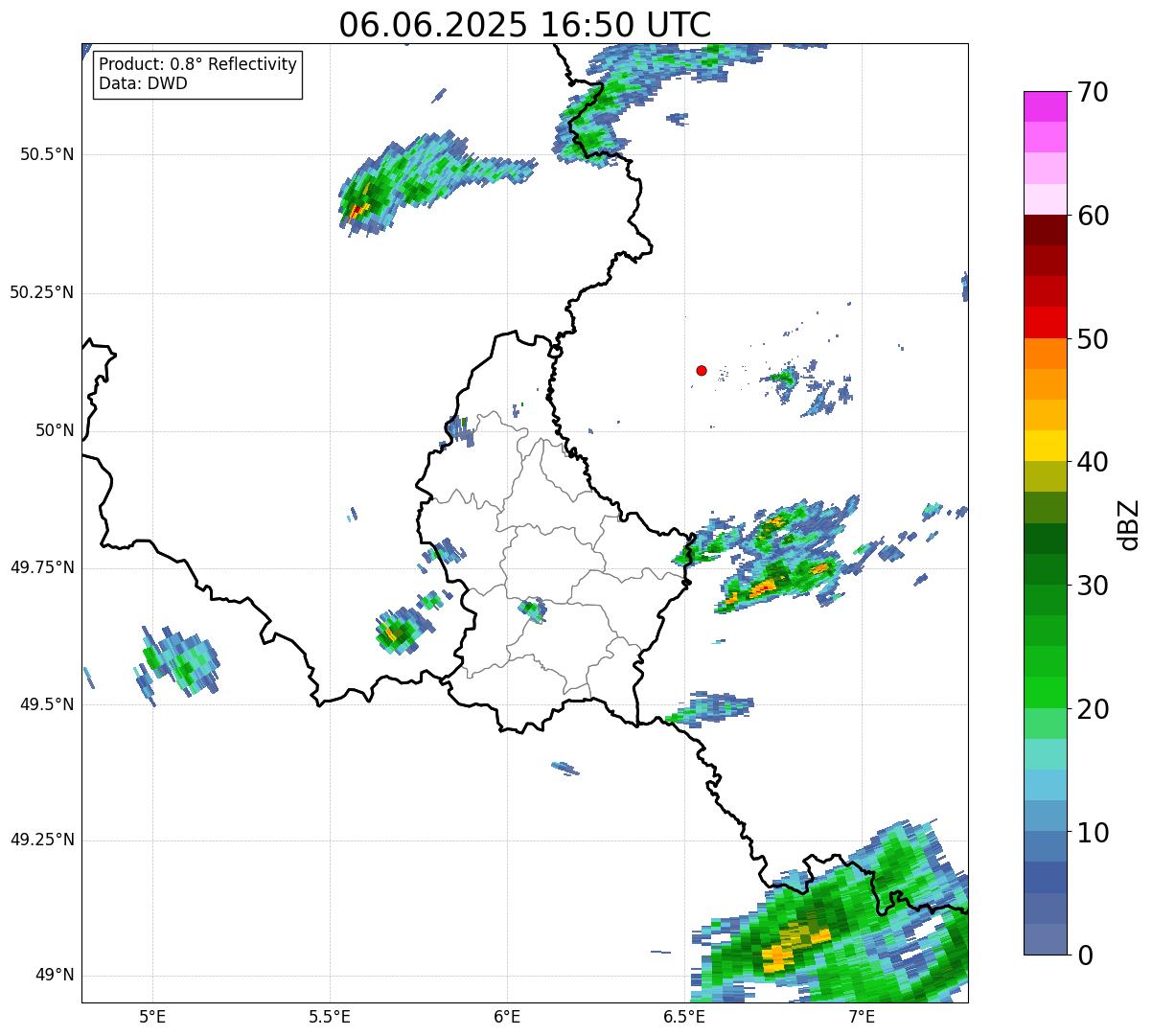Click the 7°E longitude label
1152x1036 pixels.
862,1016
